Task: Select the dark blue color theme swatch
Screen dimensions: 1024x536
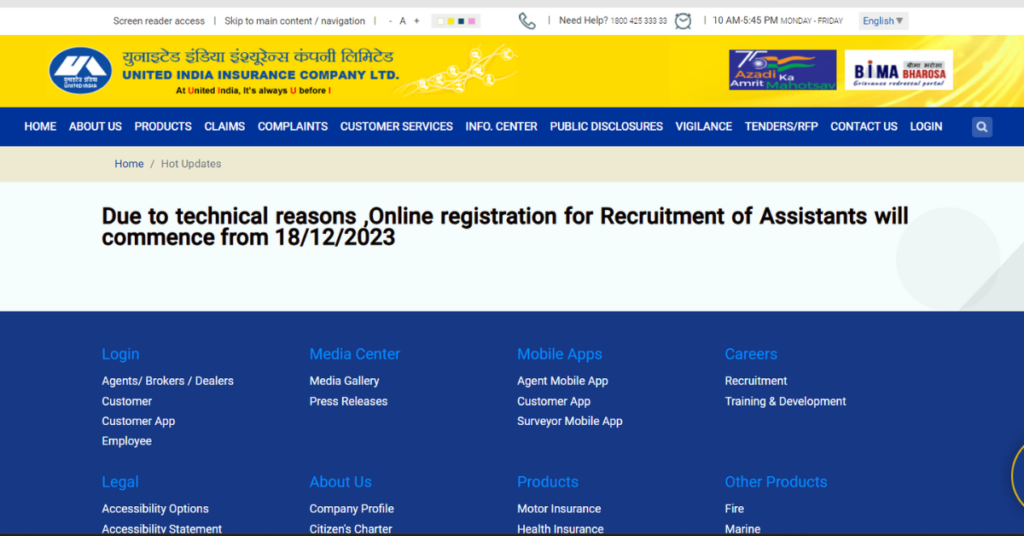Action: 461,22
